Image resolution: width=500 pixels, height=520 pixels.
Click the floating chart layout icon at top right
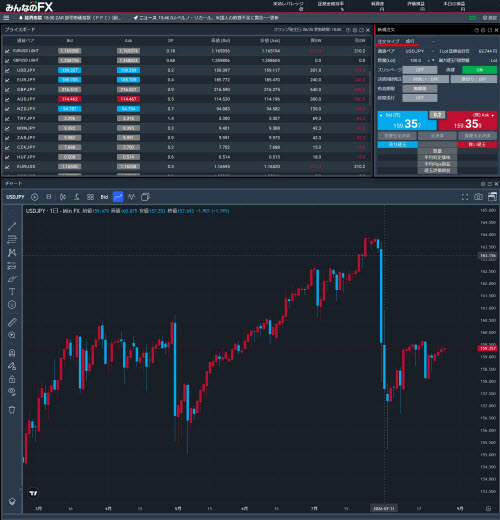coord(492,197)
